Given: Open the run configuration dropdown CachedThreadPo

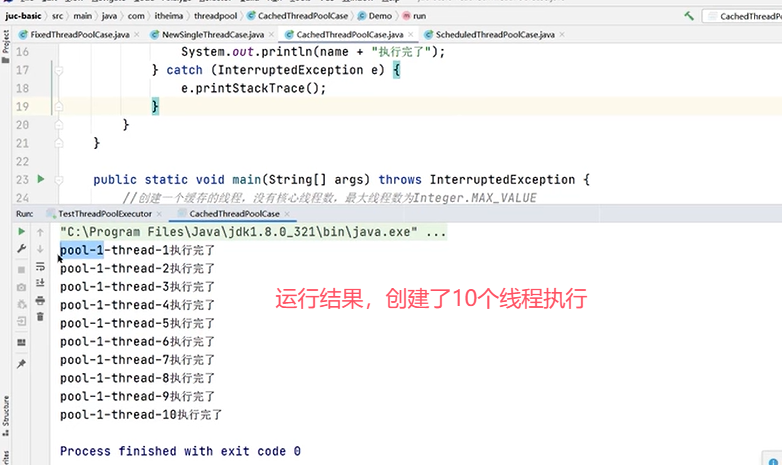Looking at the screenshot, I should point(743,16).
